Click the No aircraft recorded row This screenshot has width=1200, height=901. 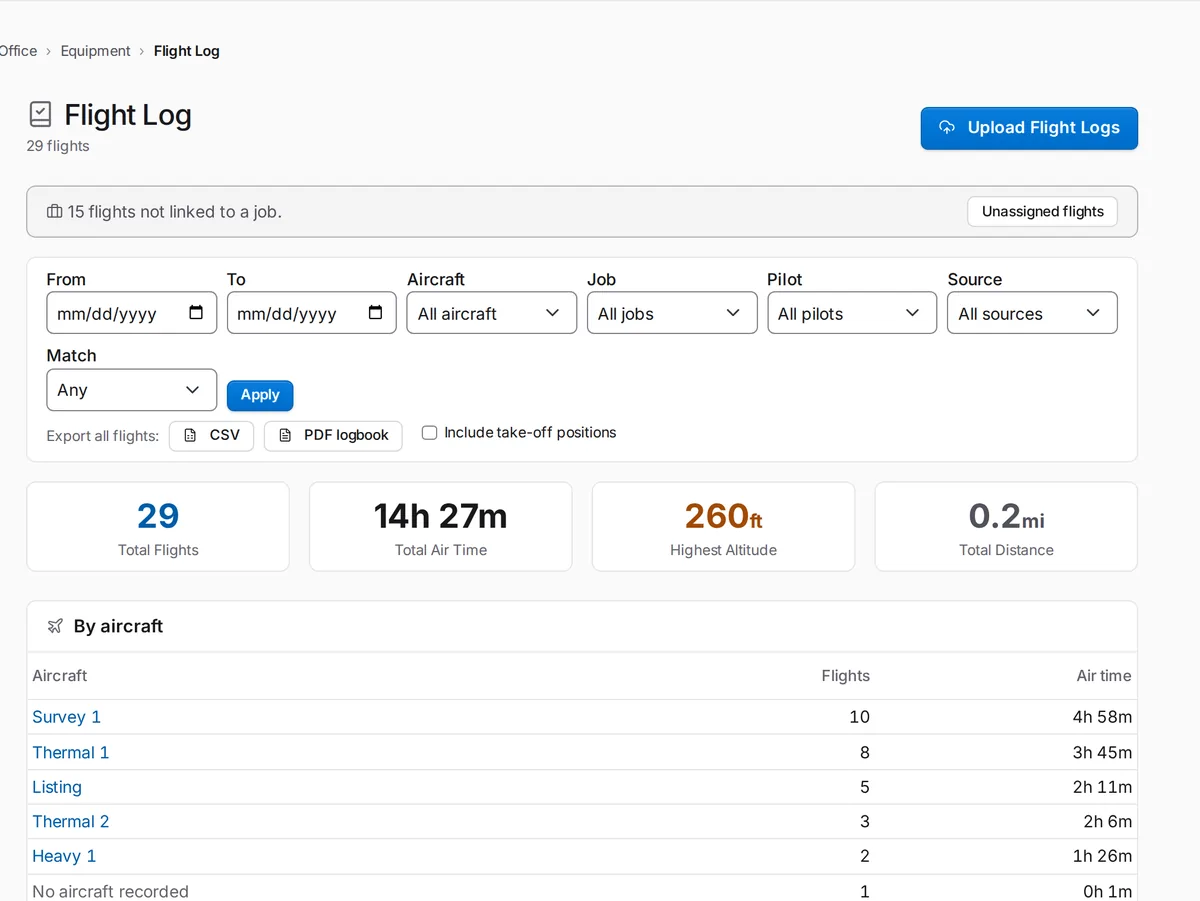[582, 888]
